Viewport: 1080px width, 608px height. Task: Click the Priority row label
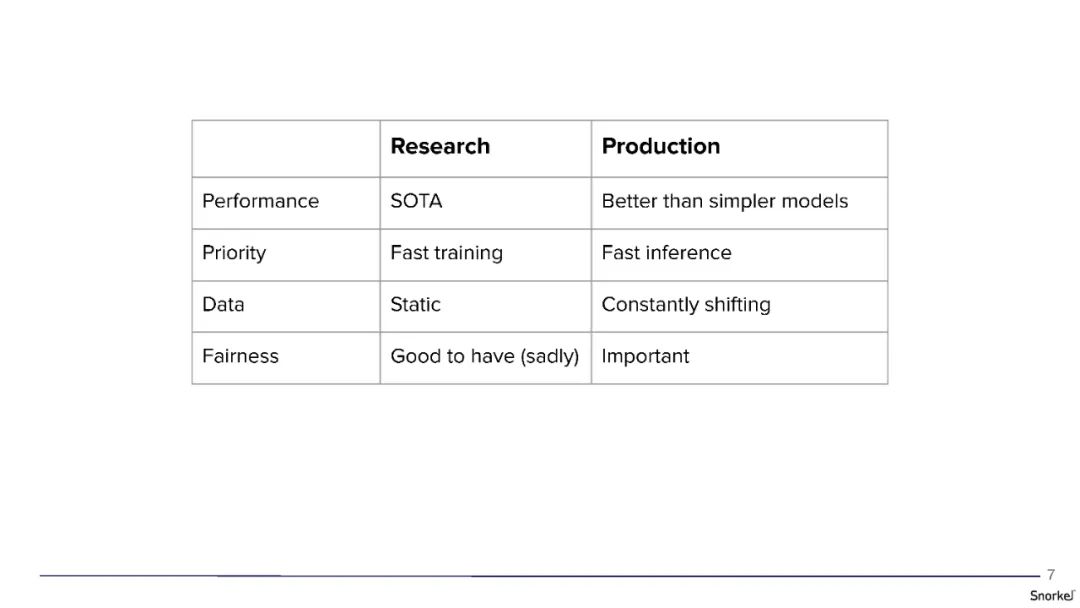(x=234, y=253)
